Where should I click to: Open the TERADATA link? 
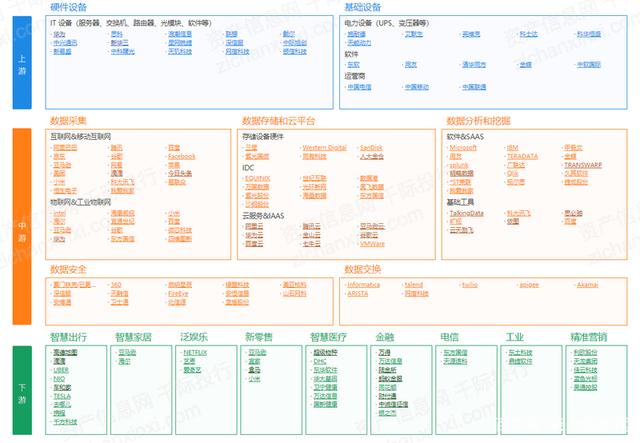[x=522, y=156]
